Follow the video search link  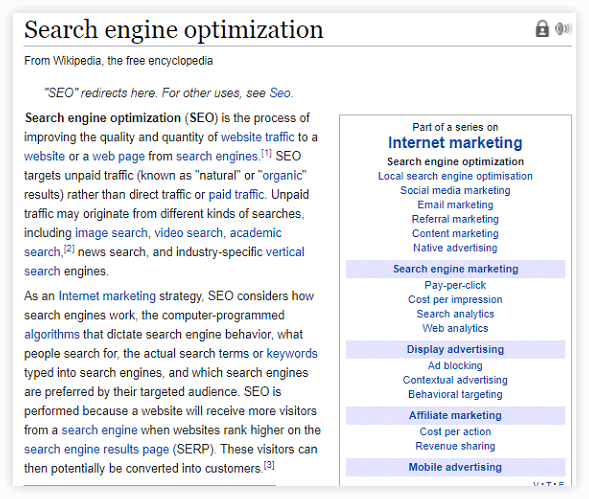tap(189, 233)
